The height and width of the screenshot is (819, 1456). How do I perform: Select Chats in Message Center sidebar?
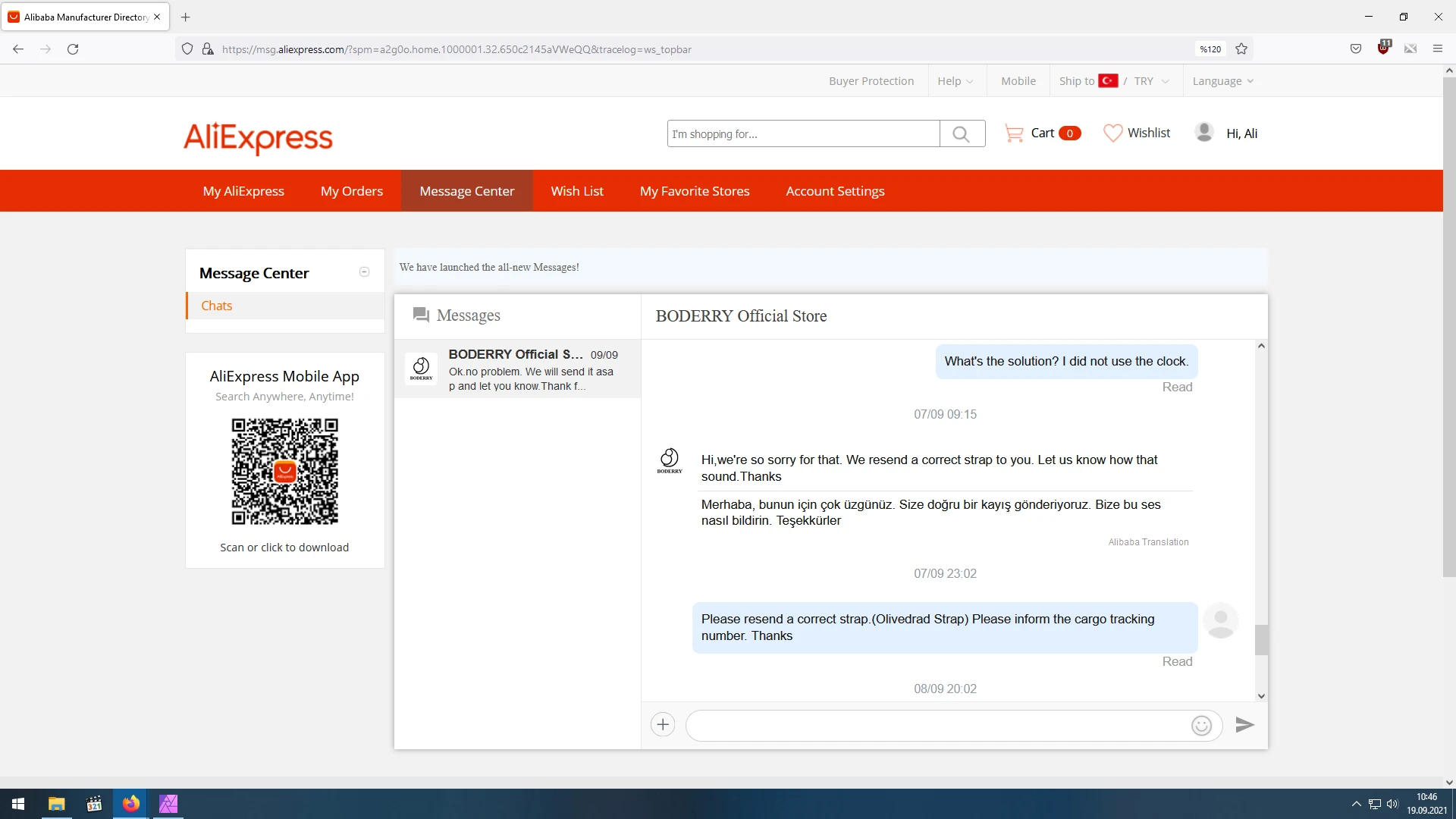pyautogui.click(x=217, y=306)
